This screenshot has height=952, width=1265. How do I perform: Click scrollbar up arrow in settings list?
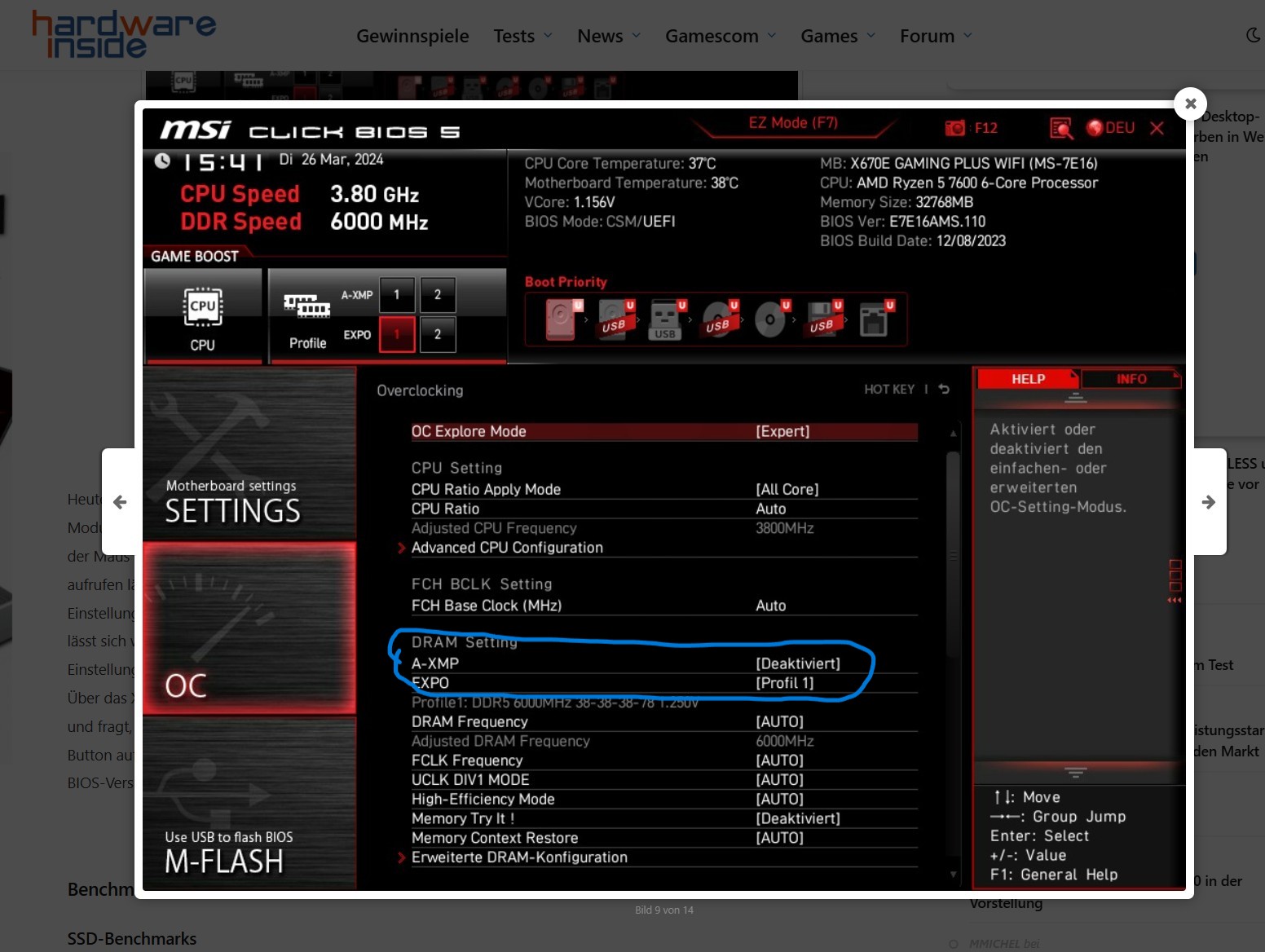click(953, 434)
